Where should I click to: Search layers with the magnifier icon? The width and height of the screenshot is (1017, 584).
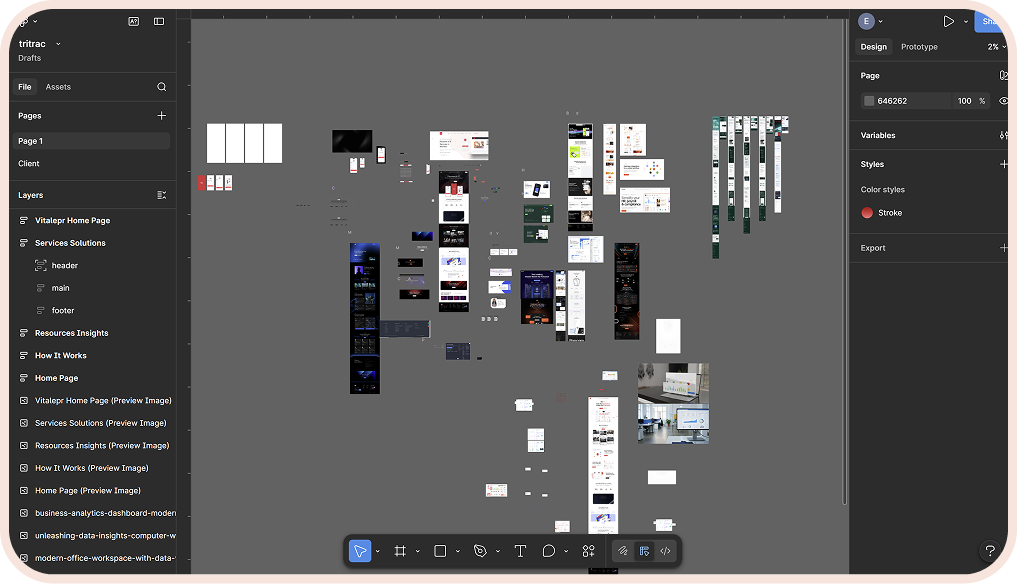pyautogui.click(x=161, y=87)
